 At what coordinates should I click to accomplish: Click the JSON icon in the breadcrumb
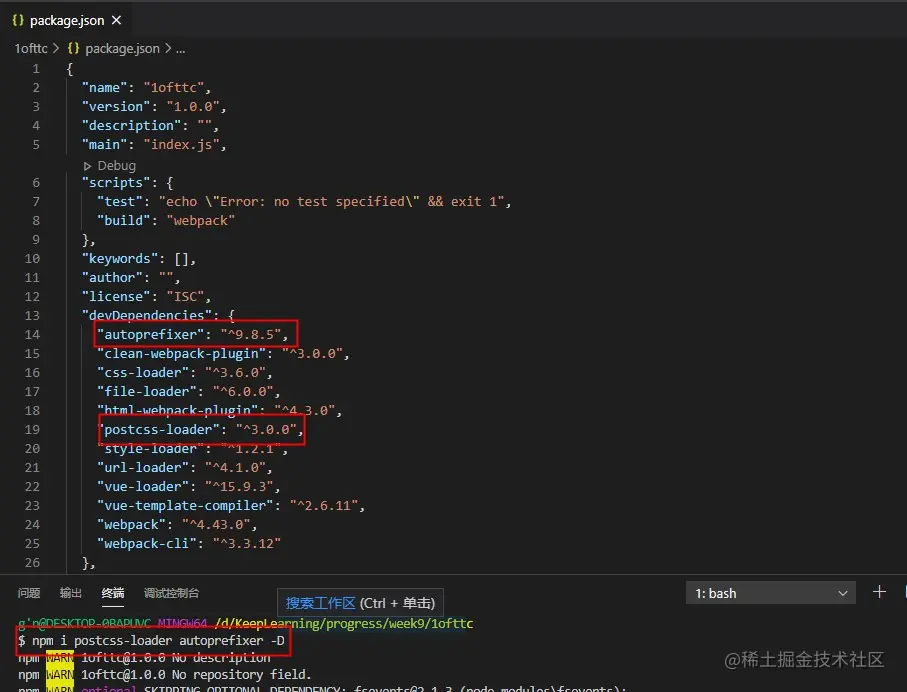click(x=73, y=49)
